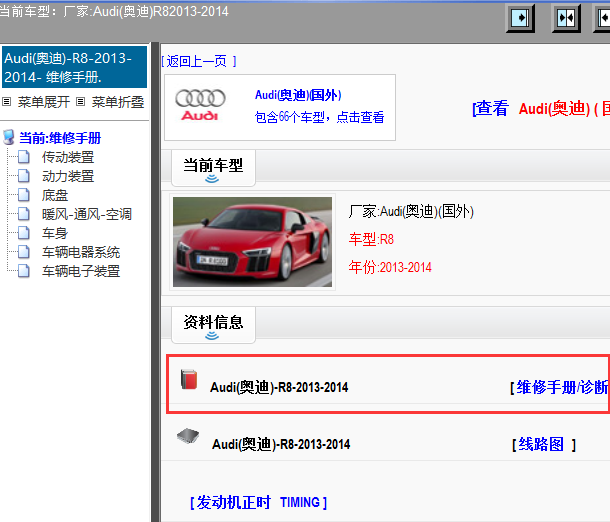Click the 菜单折叠 collapse-menu icon
This screenshot has height=522, width=610.
80,102
